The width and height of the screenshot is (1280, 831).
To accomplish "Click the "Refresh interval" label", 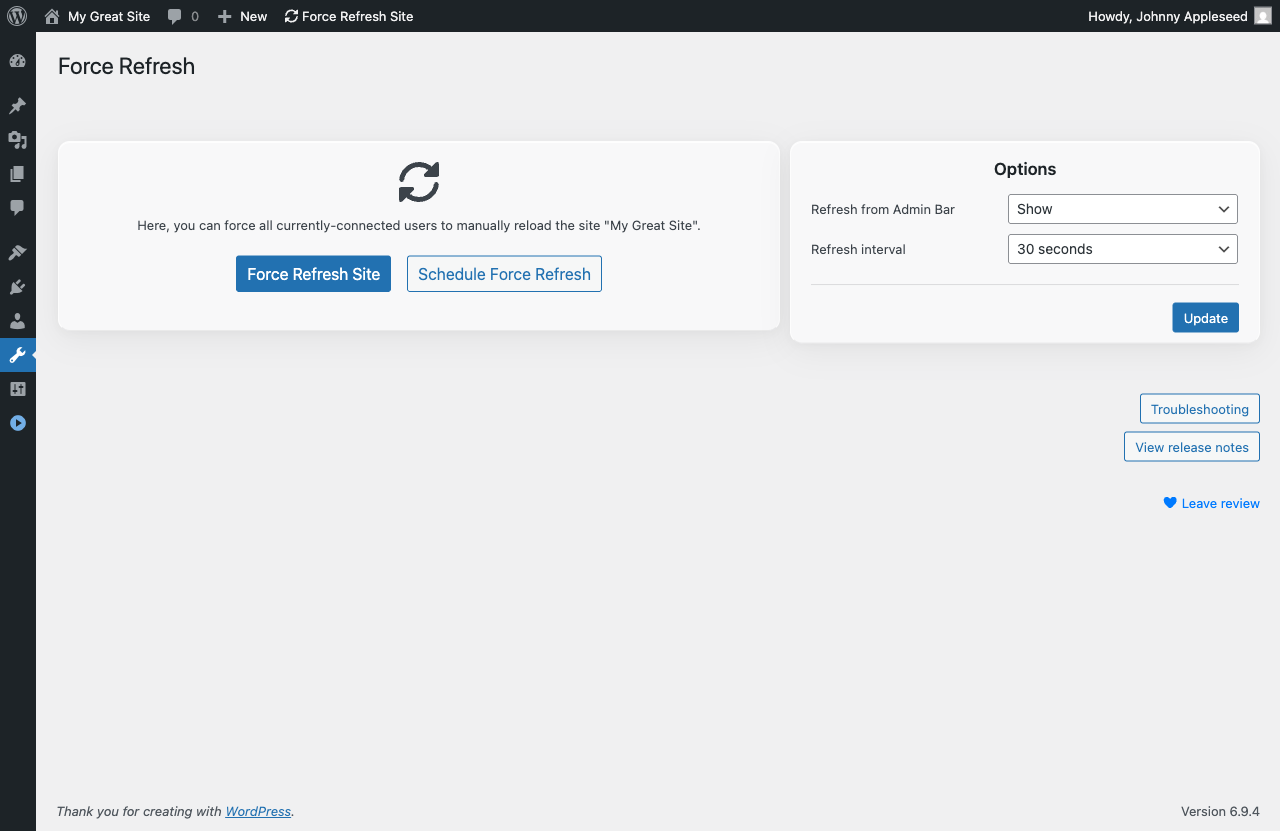I will [x=858, y=249].
